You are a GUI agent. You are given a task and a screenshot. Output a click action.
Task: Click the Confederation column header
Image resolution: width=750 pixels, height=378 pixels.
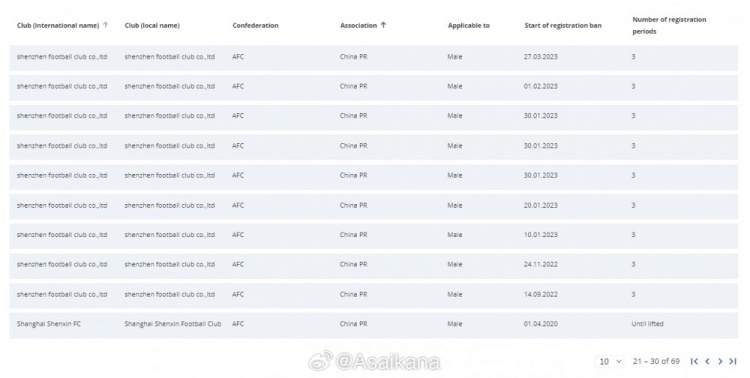[x=255, y=25]
